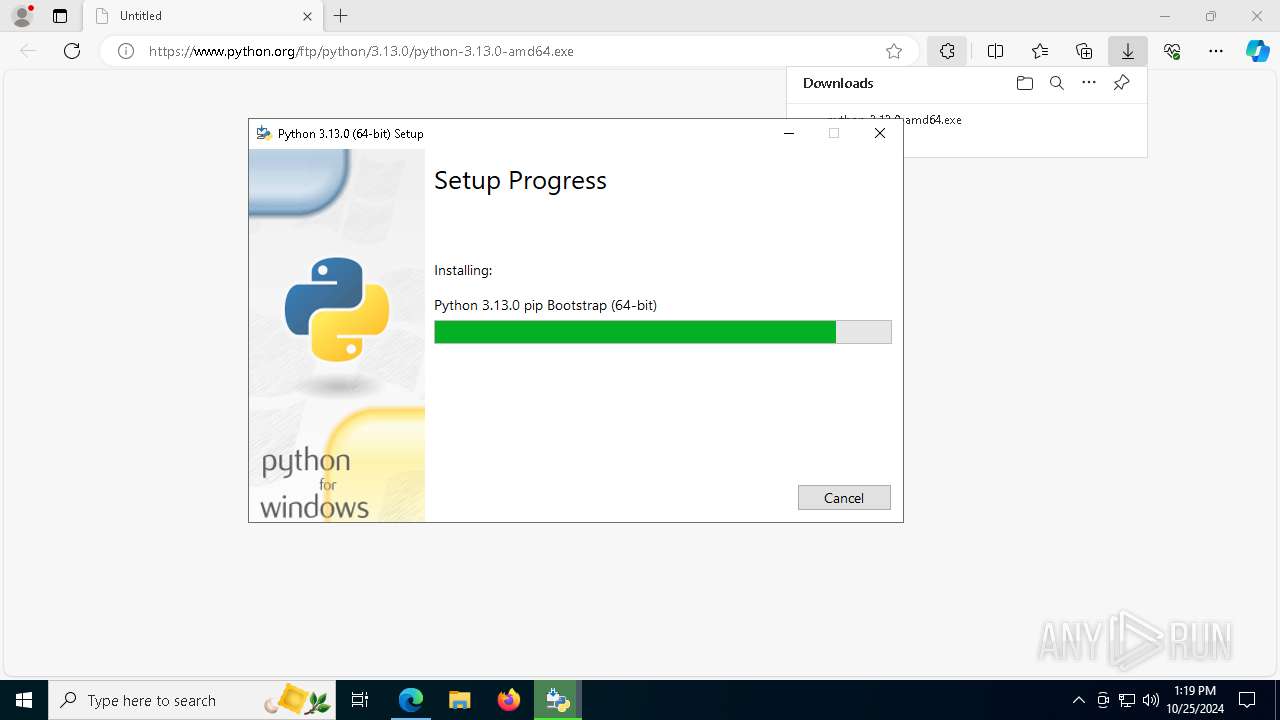Click the Python Setup title bar icon
Image resolution: width=1280 pixels, height=720 pixels.
264,133
